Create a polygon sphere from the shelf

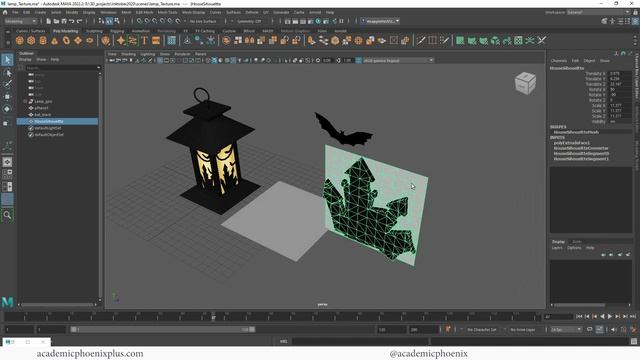(20, 40)
